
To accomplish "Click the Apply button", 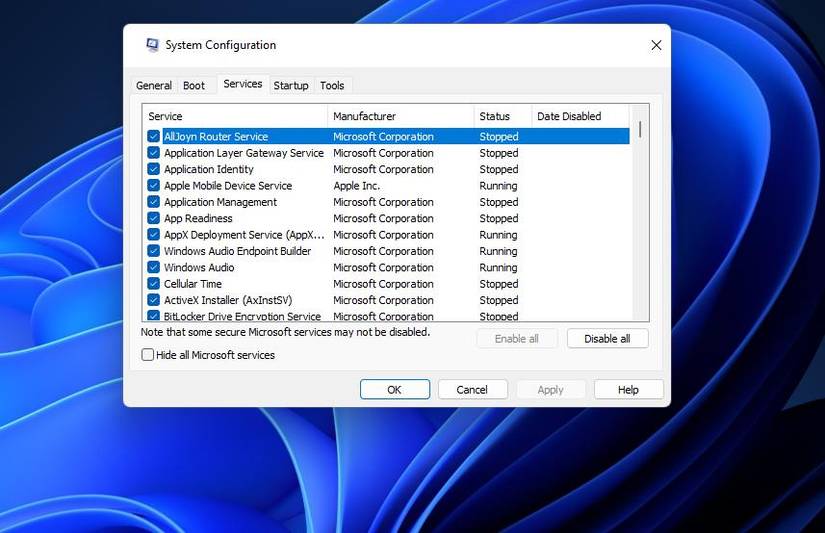I will tap(550, 390).
